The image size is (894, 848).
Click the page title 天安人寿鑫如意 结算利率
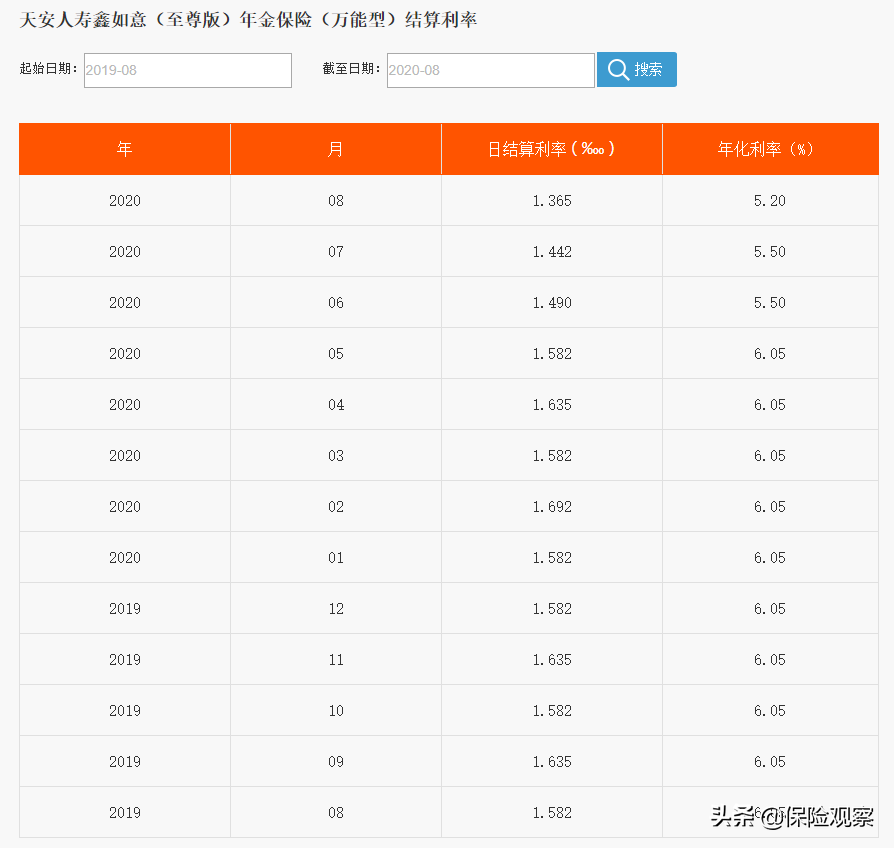click(x=248, y=20)
